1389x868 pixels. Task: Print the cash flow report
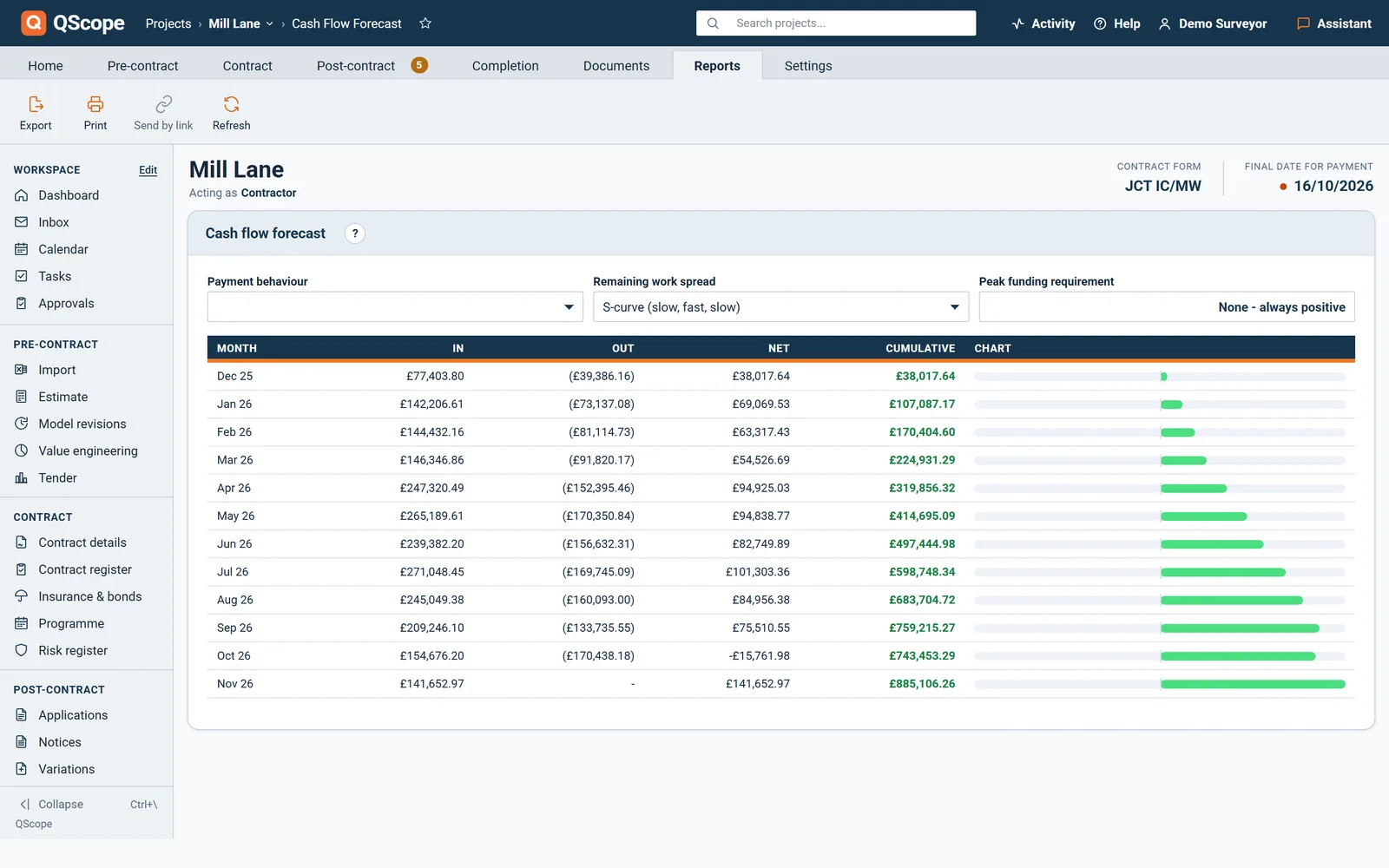tap(95, 114)
